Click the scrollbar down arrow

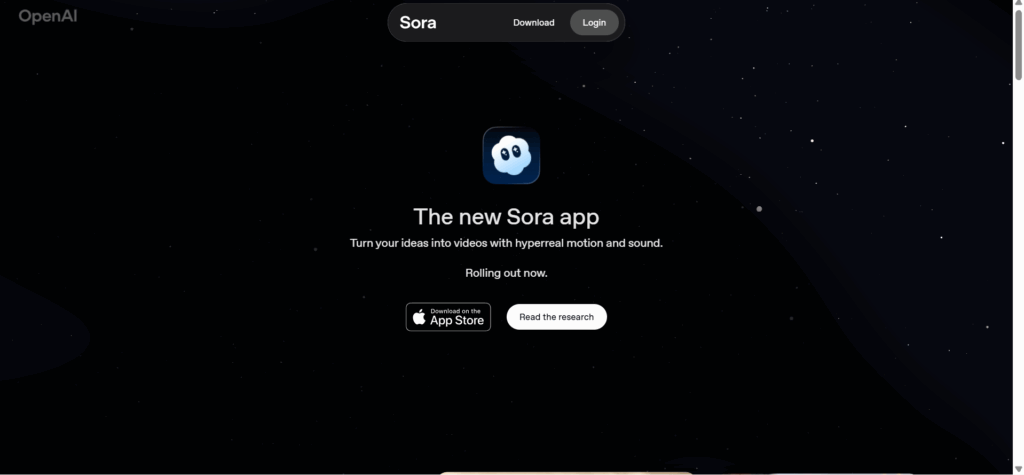coord(1018,469)
